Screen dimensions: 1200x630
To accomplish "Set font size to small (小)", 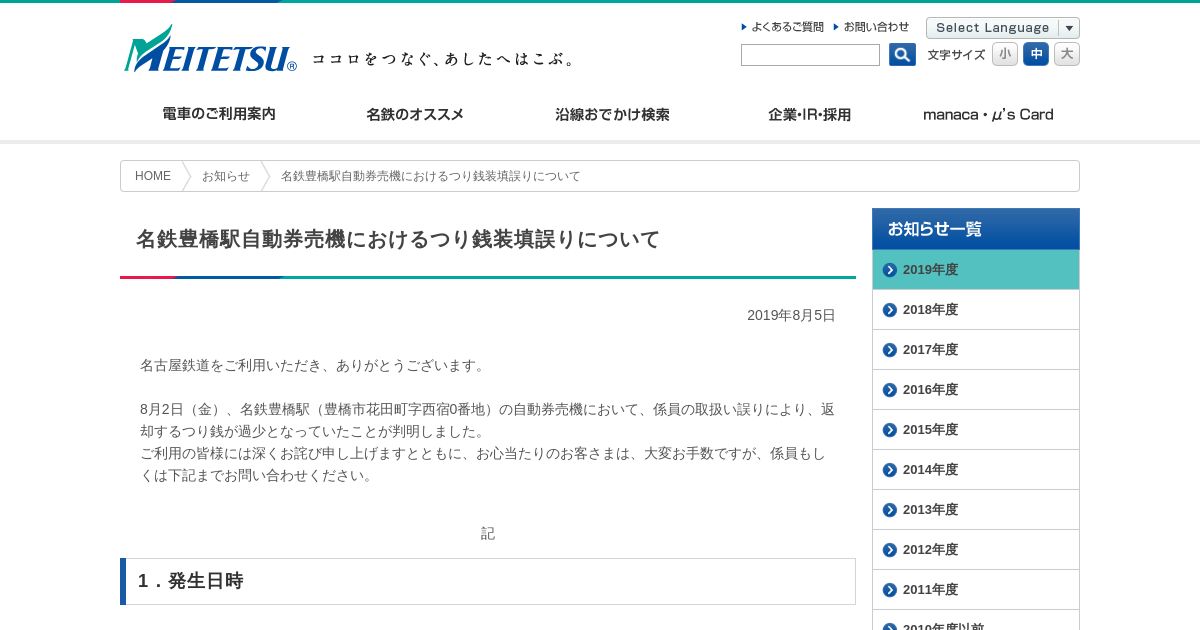I will click(1005, 54).
